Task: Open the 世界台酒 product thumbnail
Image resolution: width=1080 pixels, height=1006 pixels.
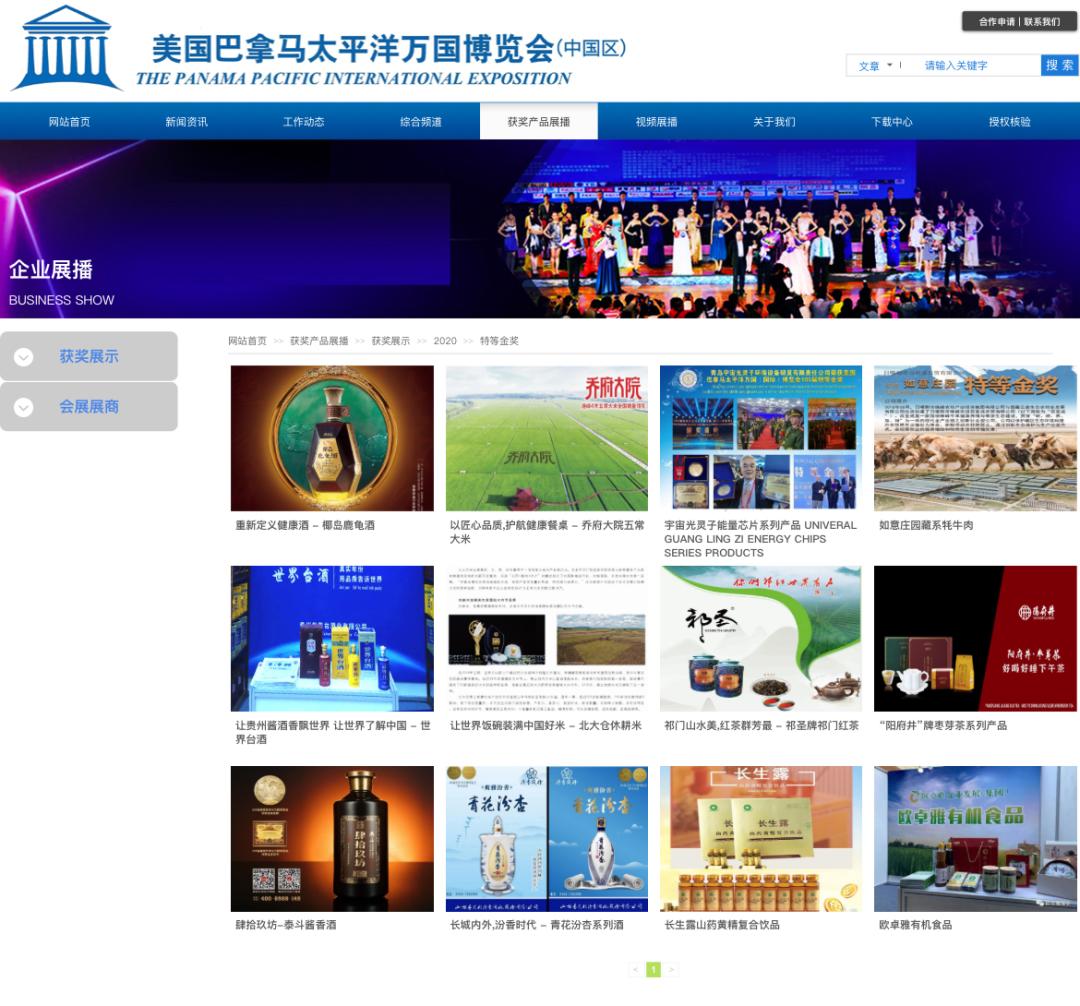Action: (x=332, y=638)
